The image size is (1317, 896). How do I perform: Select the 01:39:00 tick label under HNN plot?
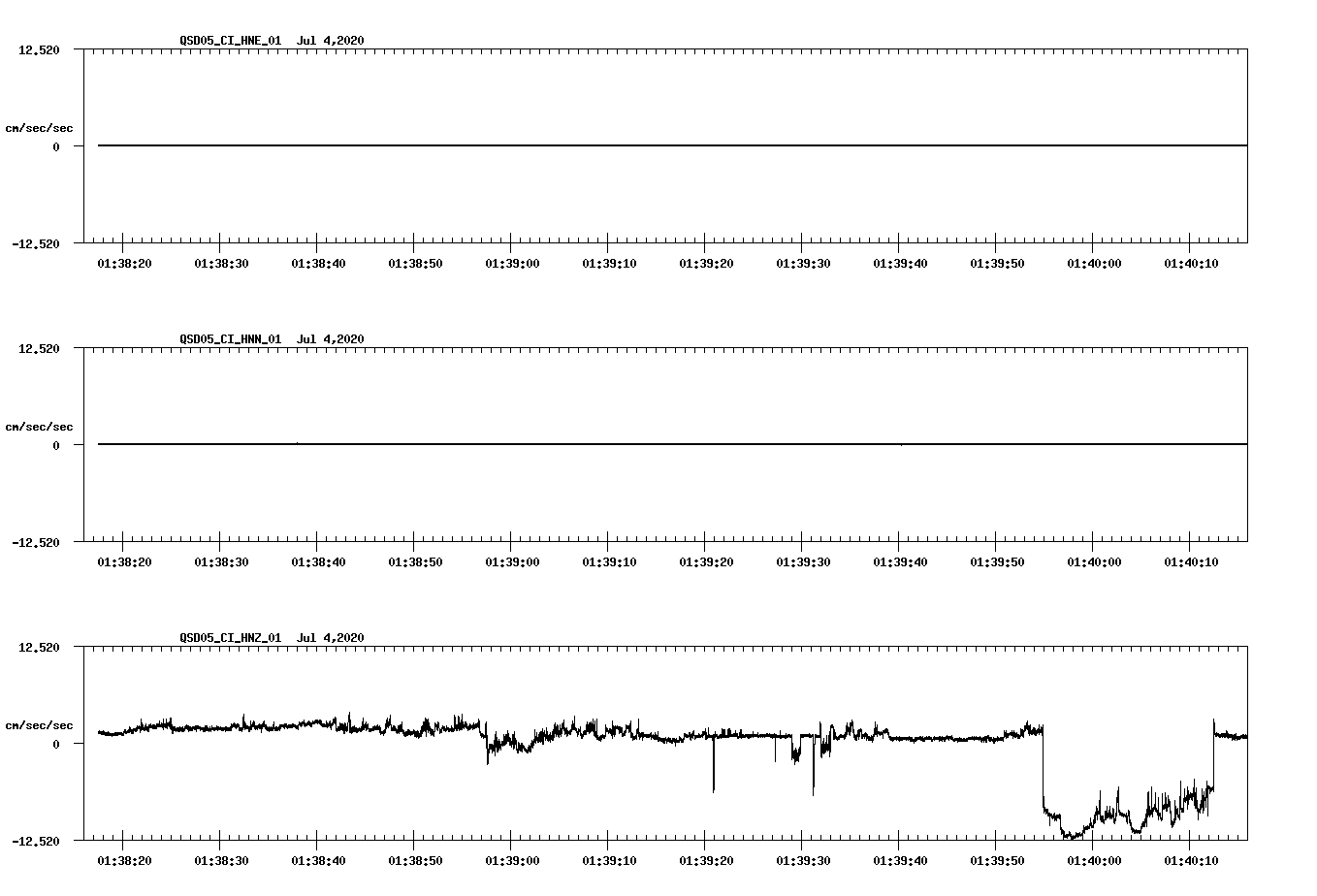[x=512, y=562]
